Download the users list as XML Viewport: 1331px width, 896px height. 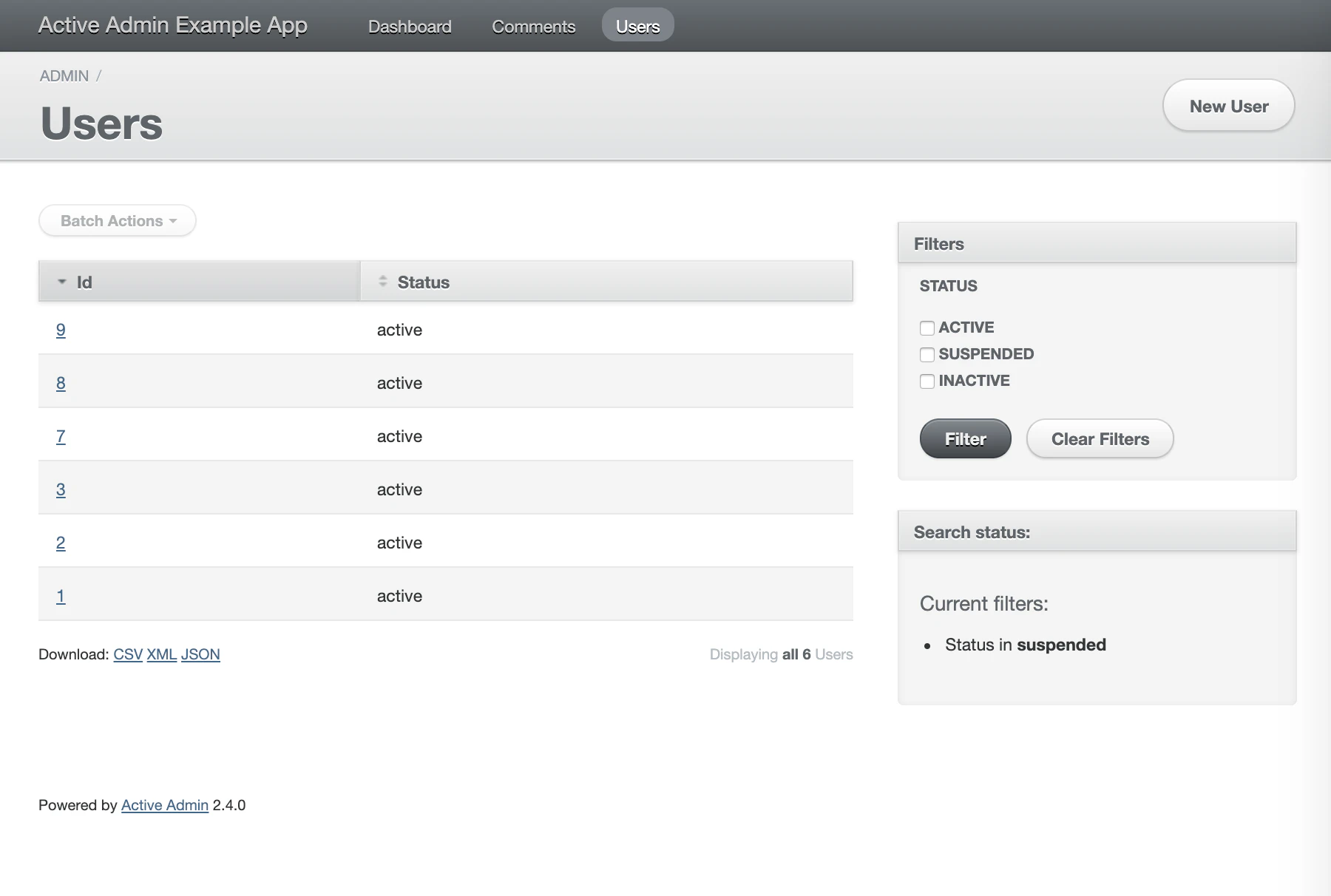161,654
